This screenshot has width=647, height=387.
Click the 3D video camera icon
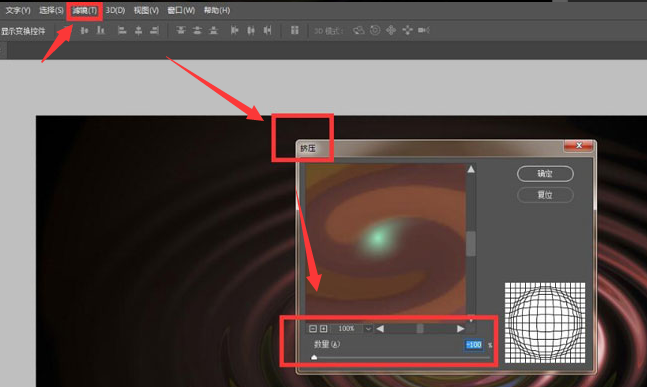click(424, 30)
